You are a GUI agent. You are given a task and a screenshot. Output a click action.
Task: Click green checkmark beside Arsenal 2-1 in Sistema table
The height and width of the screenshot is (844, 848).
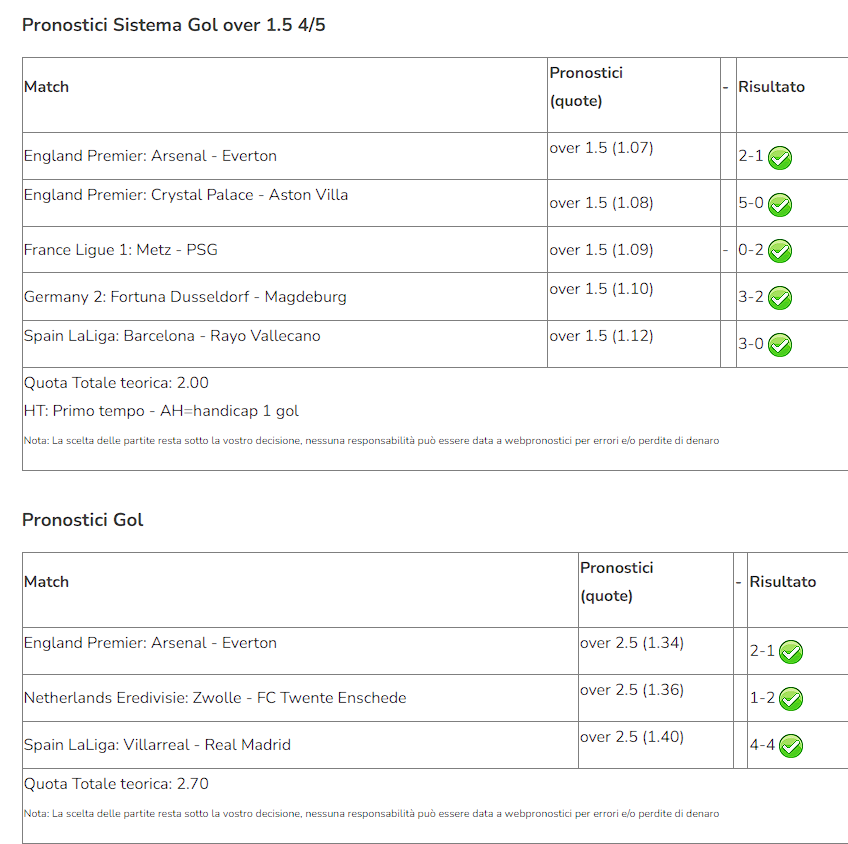coord(780,158)
